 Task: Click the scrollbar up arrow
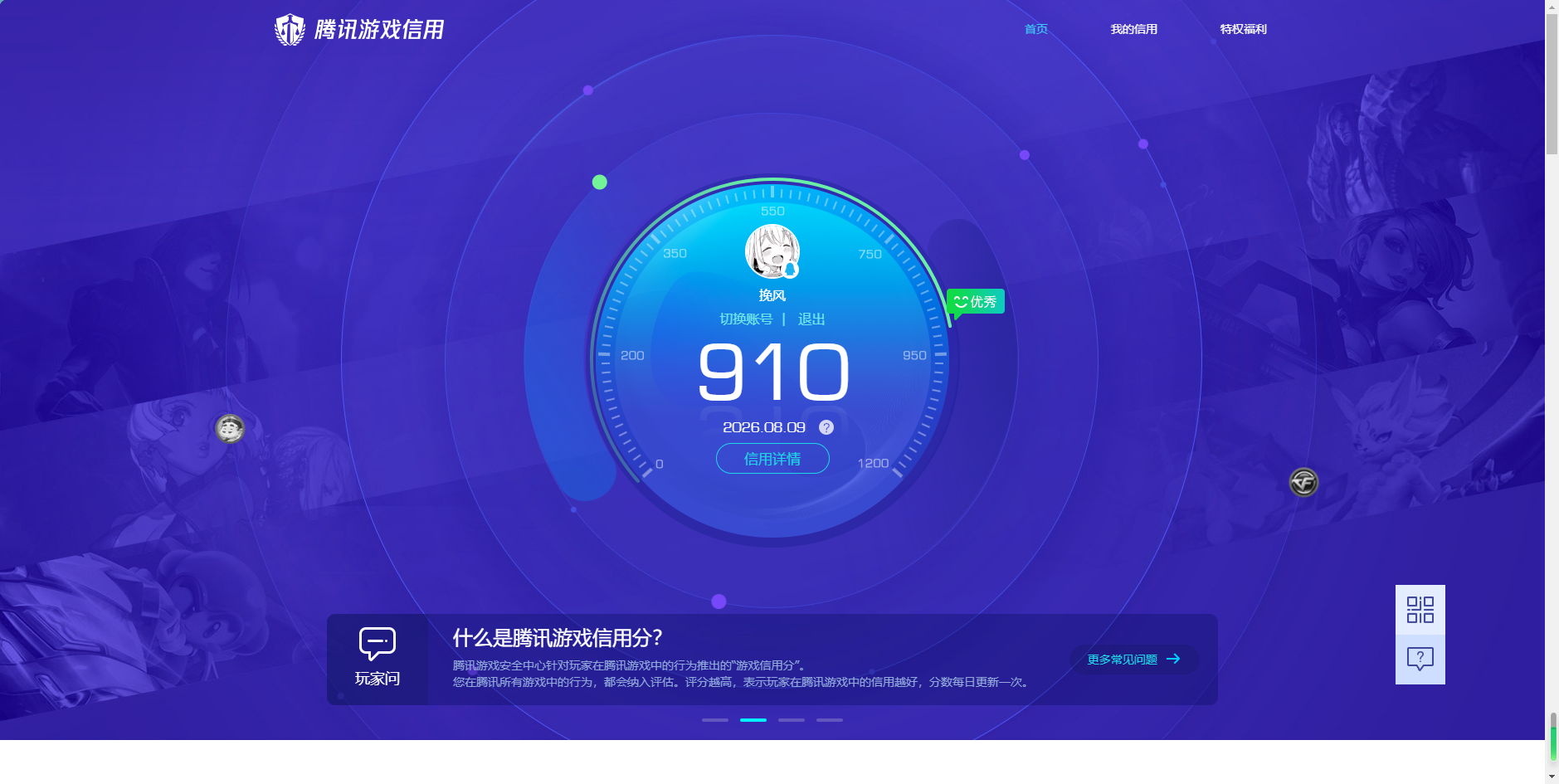(x=1552, y=7)
